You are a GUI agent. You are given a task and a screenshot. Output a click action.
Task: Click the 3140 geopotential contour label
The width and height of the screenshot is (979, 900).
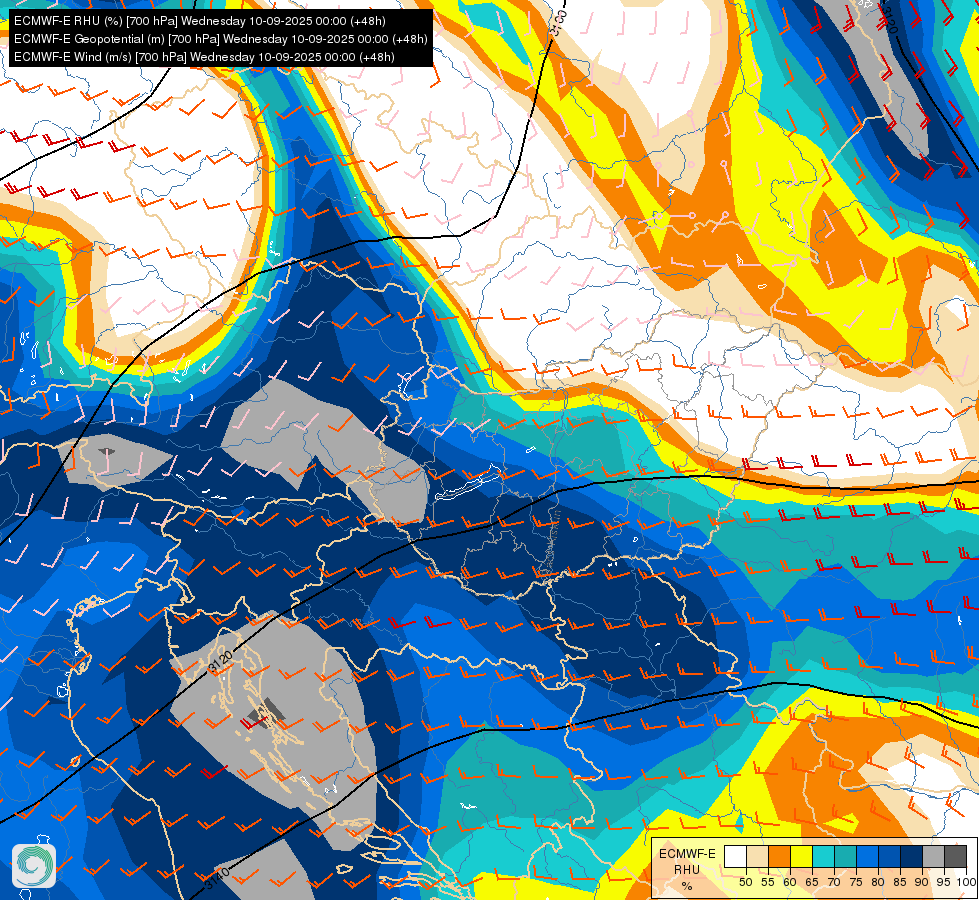(x=218, y=878)
